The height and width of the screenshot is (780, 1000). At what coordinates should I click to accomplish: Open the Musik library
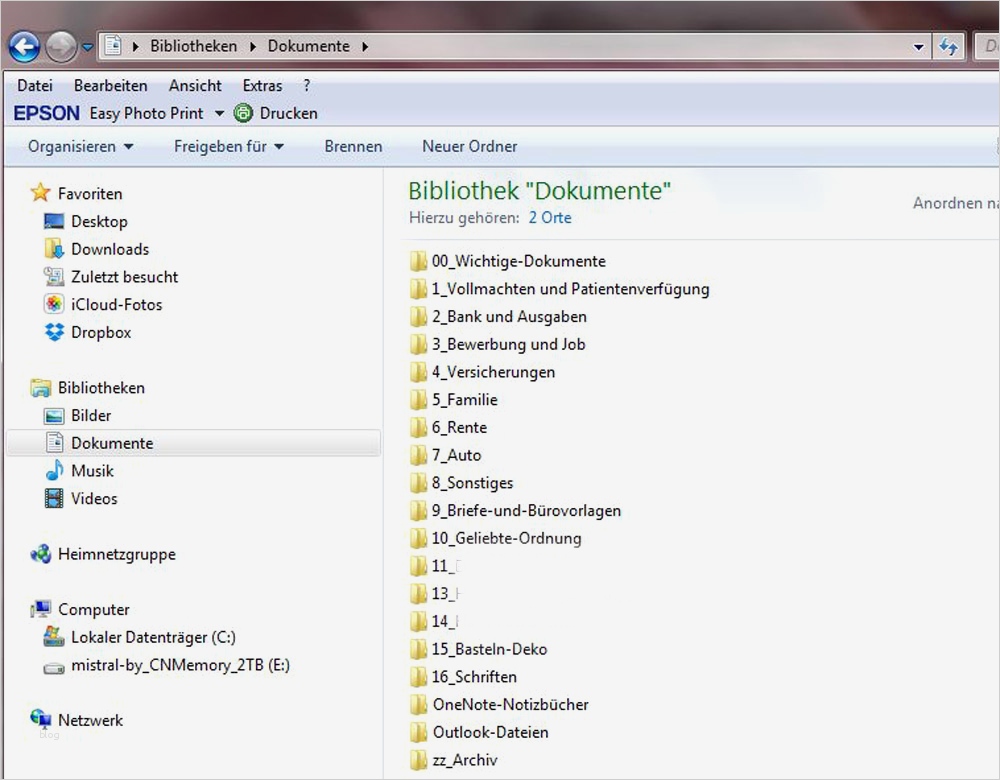[x=91, y=470]
